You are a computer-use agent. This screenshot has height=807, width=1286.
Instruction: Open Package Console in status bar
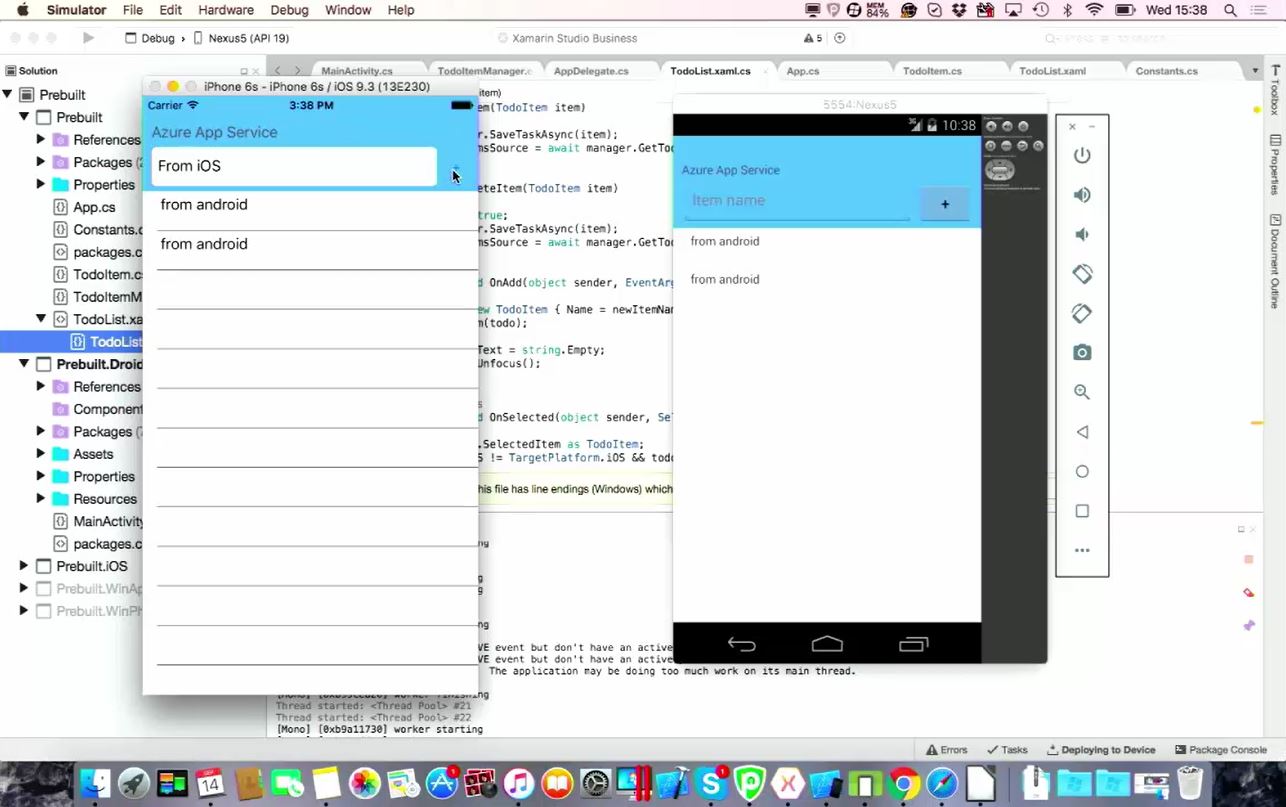pyautogui.click(x=1221, y=750)
